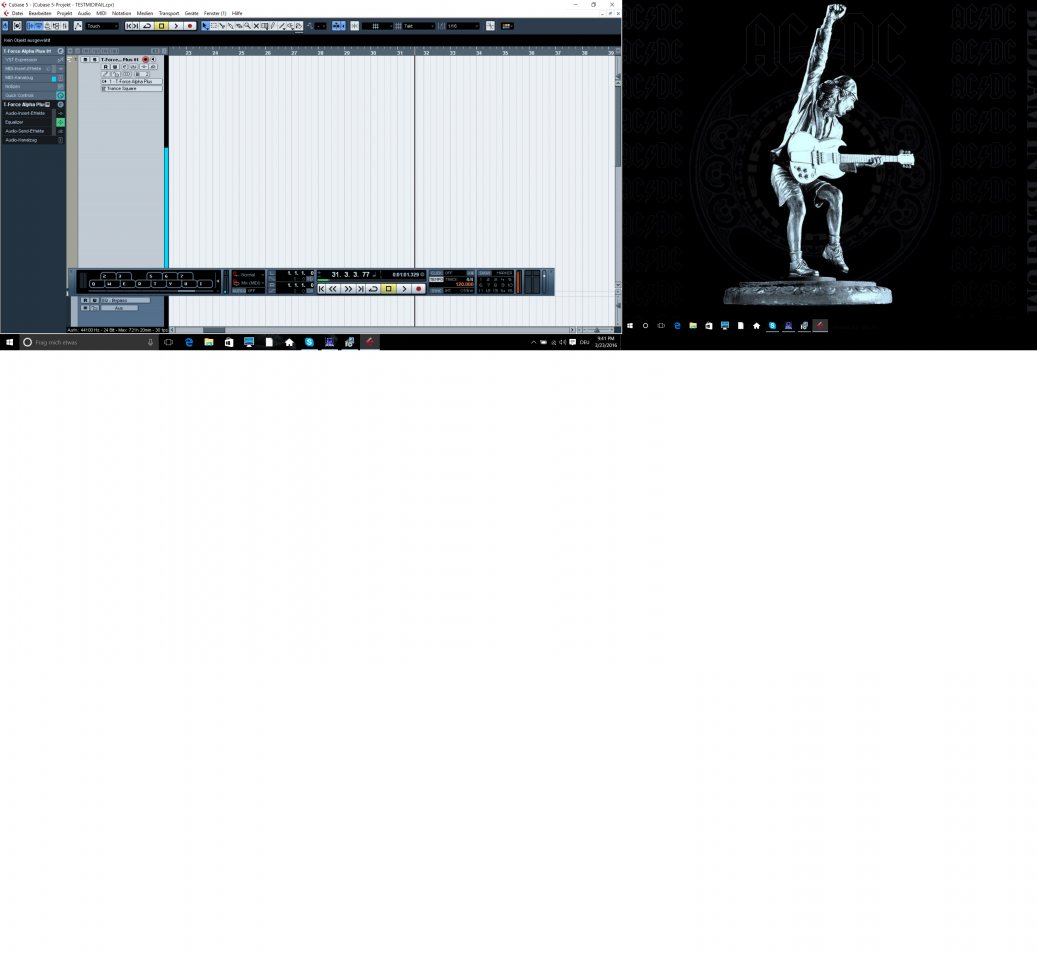Click EQ - Bypass button in lower track
Screen dimensions: 1037x960
click(124, 300)
